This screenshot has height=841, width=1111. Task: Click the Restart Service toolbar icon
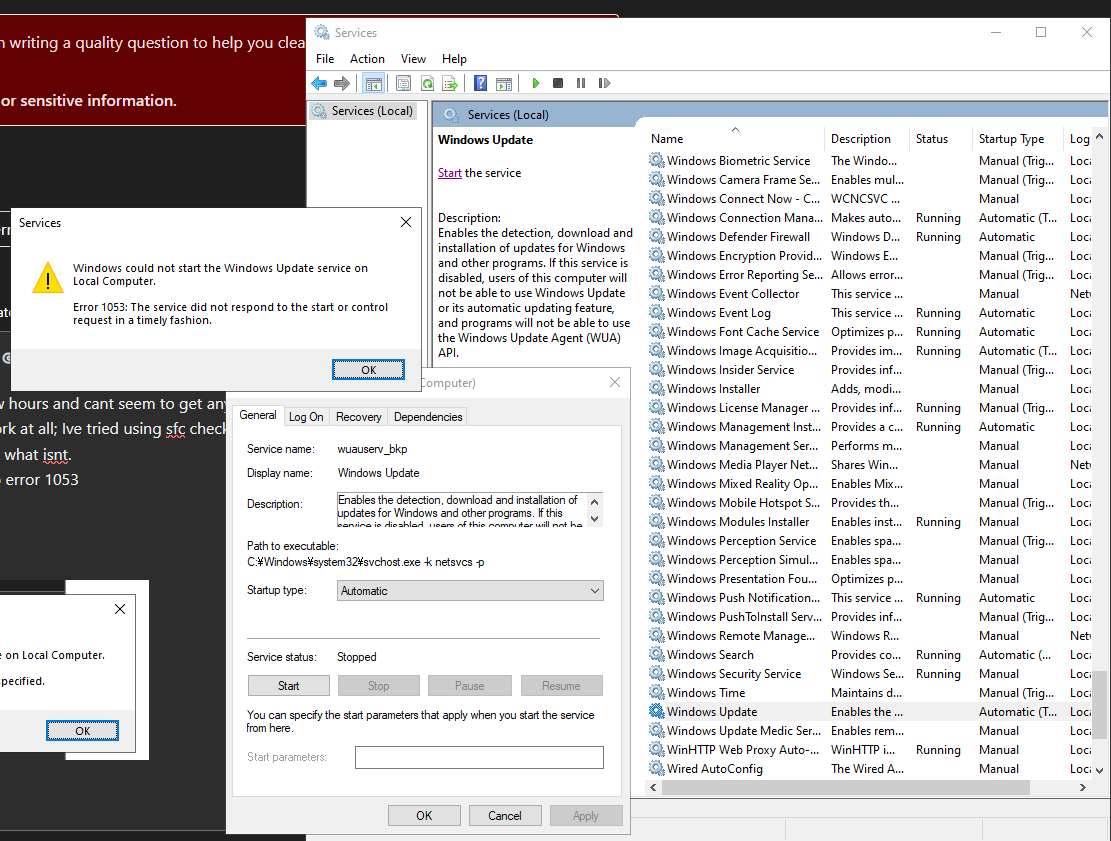pos(604,84)
